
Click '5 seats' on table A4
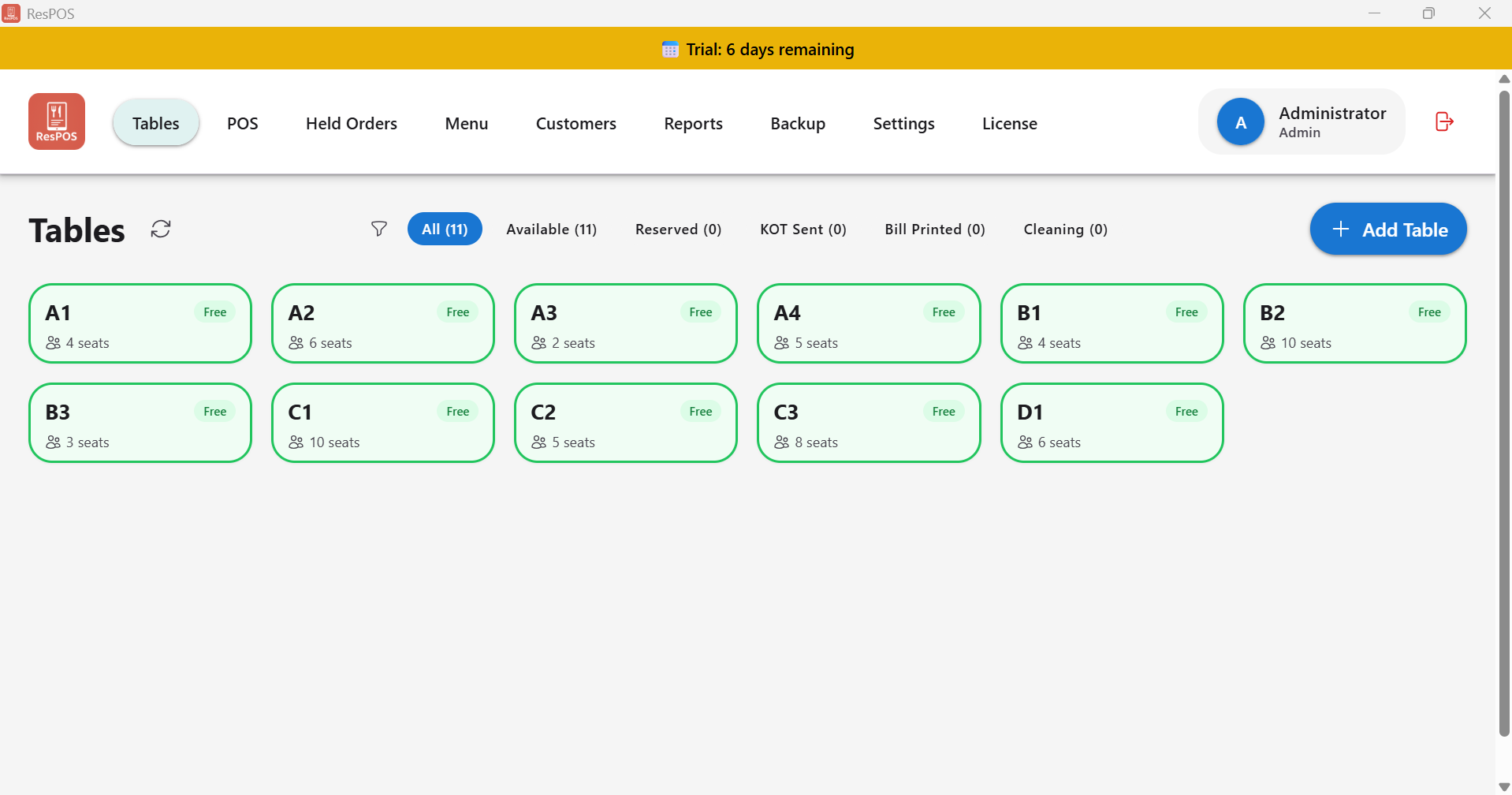pos(816,343)
